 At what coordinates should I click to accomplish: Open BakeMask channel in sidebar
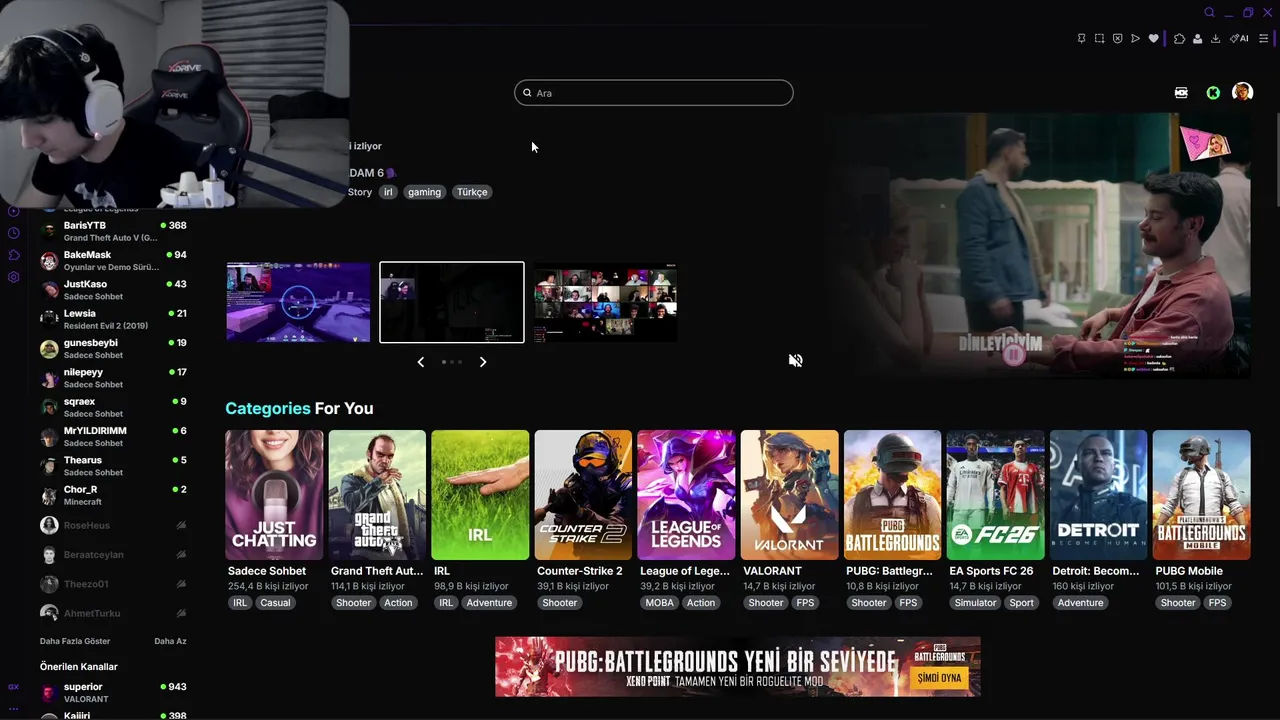113,261
